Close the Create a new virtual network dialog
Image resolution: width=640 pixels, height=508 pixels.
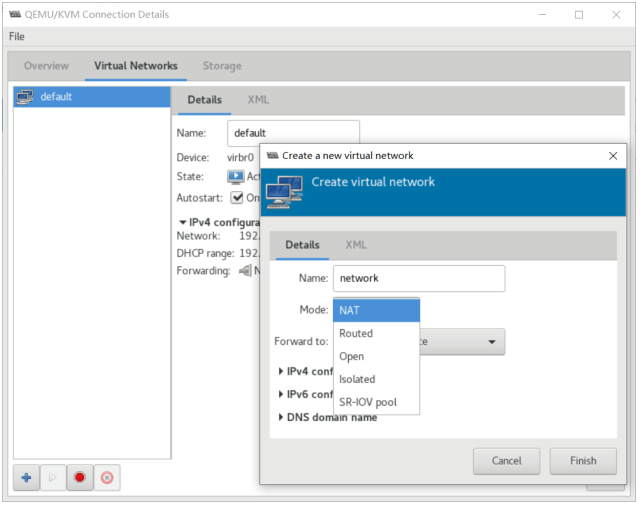(612, 156)
